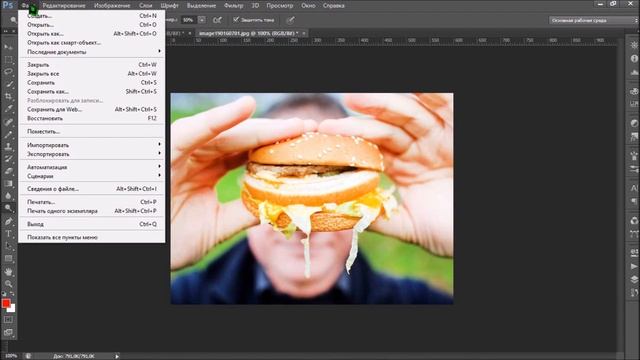Select the Eyedropper tool
This screenshot has height=360, width=640.
[x=8, y=109]
